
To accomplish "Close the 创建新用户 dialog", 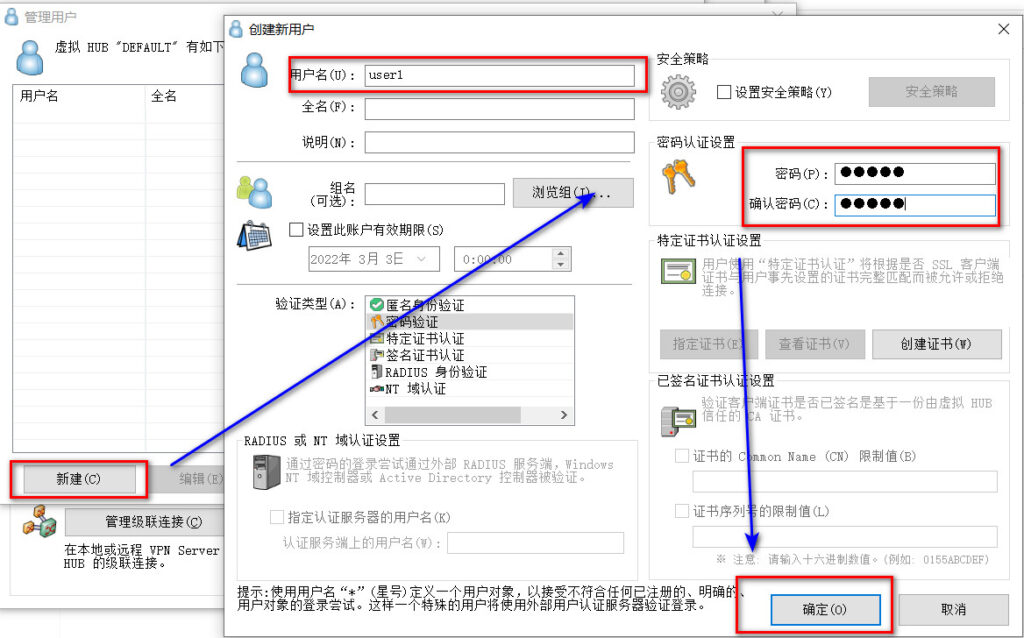I will (1004, 29).
